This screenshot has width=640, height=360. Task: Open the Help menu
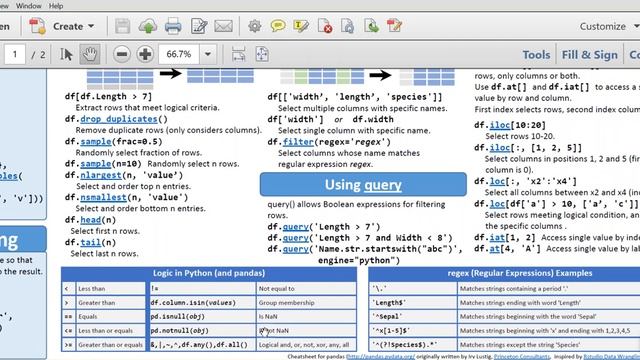56,6
